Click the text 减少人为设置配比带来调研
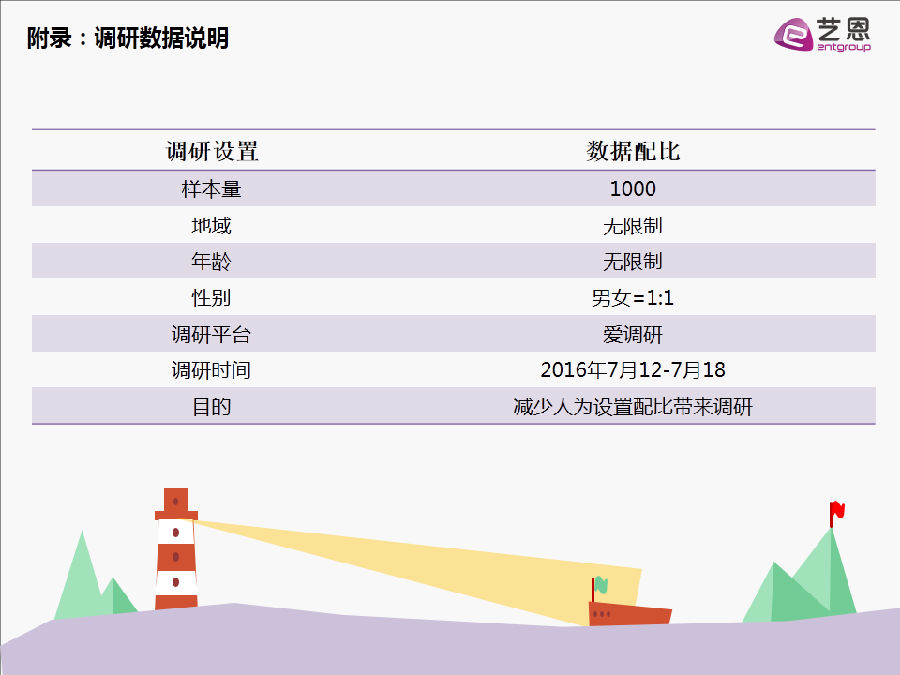Image resolution: width=900 pixels, height=675 pixels. pos(633,406)
